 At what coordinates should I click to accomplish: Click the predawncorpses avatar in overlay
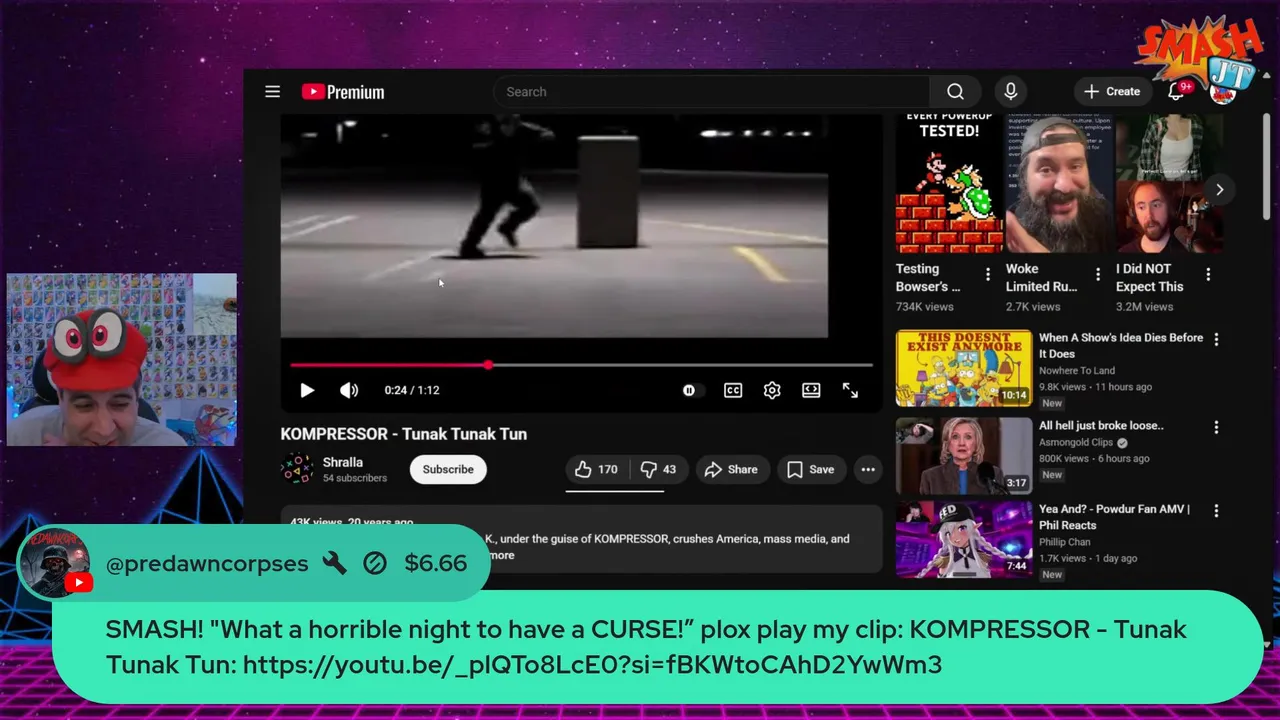[x=55, y=561]
